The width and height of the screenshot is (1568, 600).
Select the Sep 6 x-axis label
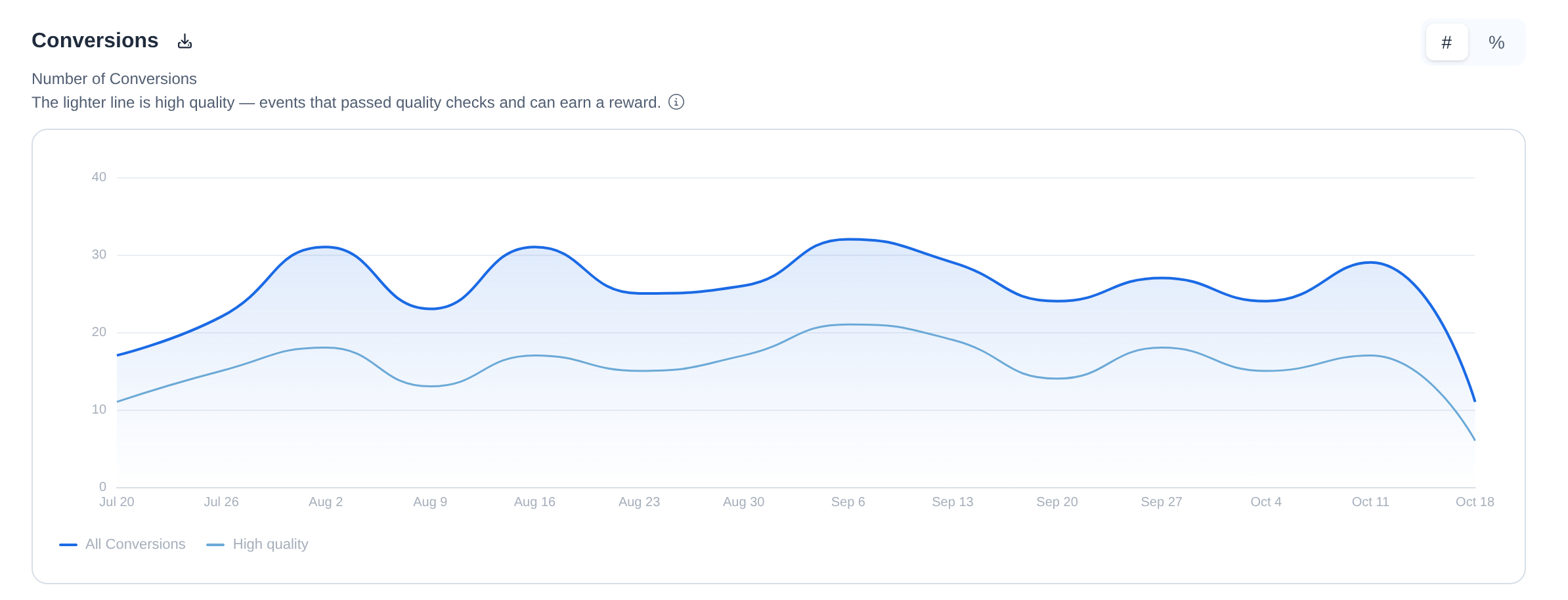pyautogui.click(x=848, y=502)
